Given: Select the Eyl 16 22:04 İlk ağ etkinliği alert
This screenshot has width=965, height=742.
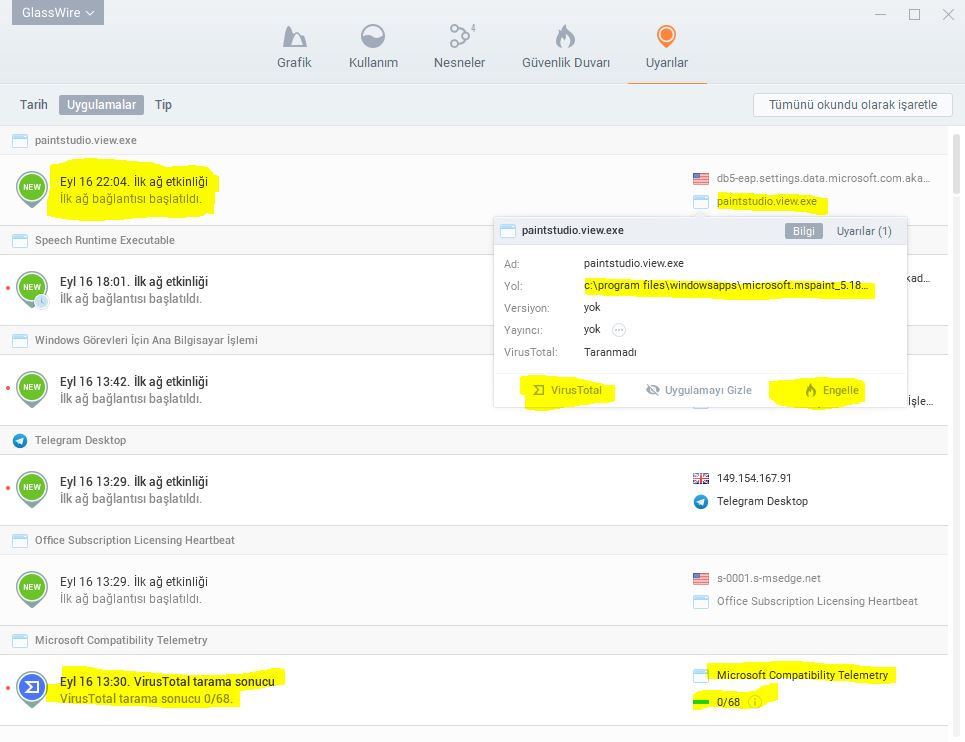Looking at the screenshot, I should (473, 189).
